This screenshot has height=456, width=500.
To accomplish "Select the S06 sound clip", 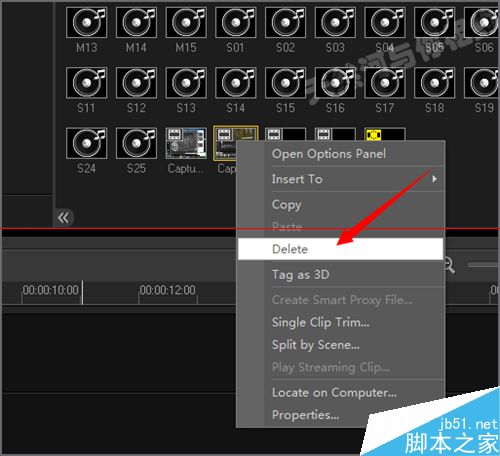I will click(482, 22).
